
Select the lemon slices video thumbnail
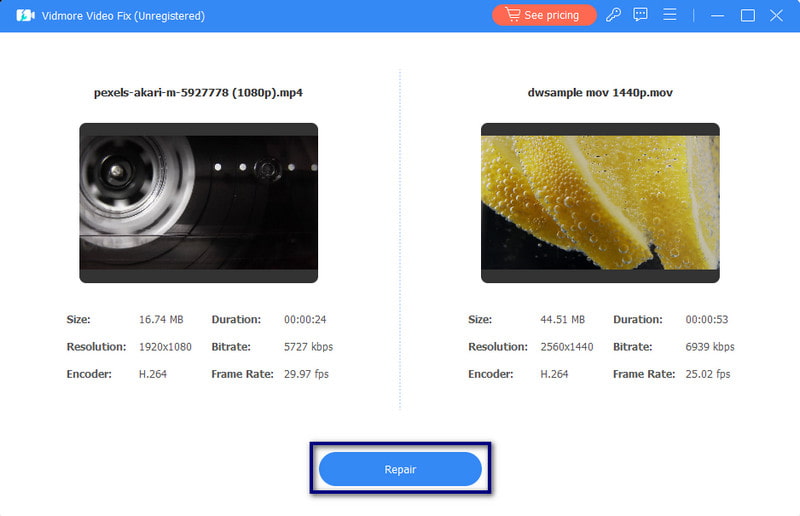tap(600, 202)
